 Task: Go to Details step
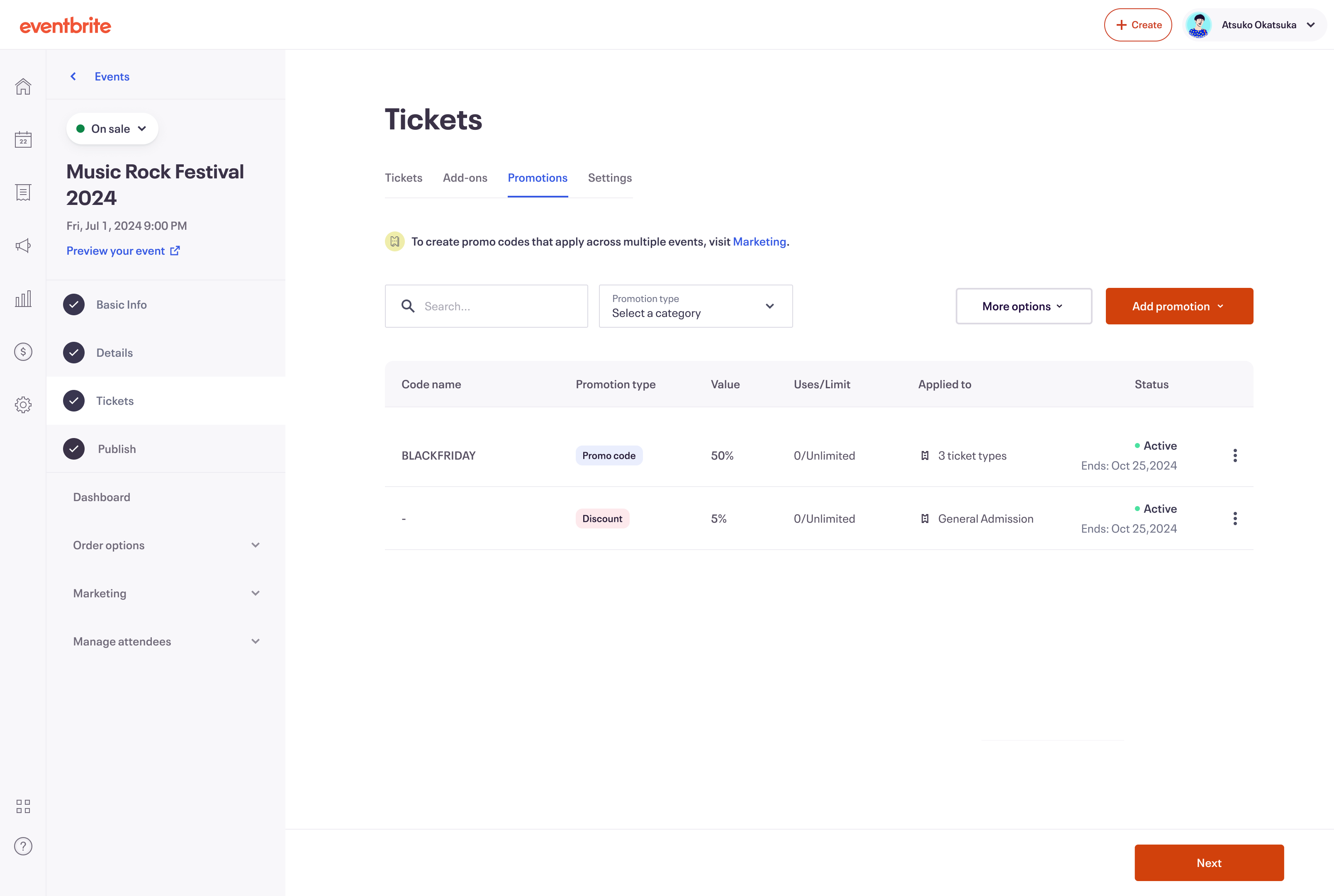pyautogui.click(x=114, y=353)
